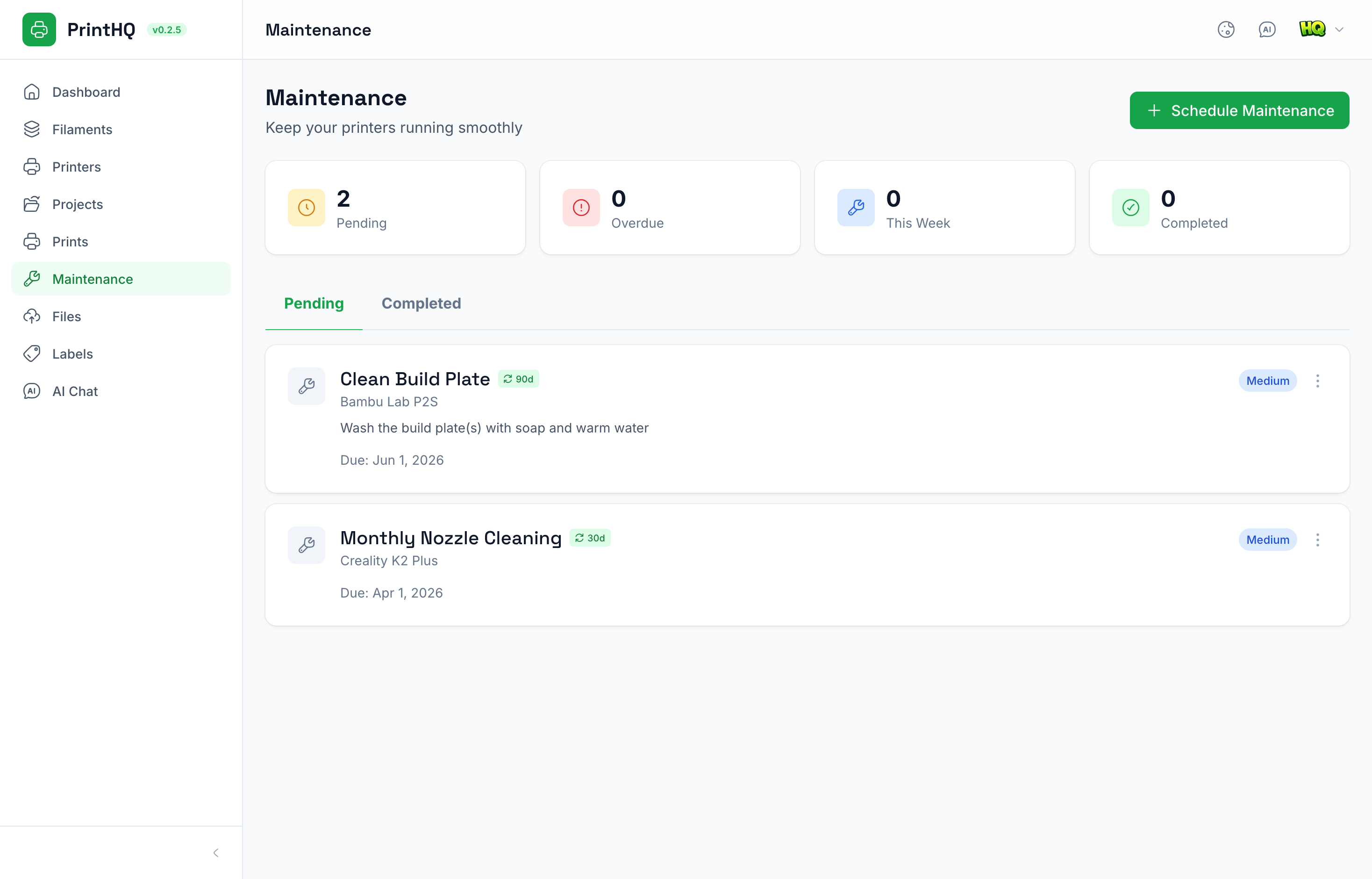
Task: Switch to the Completed tab
Action: click(x=421, y=303)
